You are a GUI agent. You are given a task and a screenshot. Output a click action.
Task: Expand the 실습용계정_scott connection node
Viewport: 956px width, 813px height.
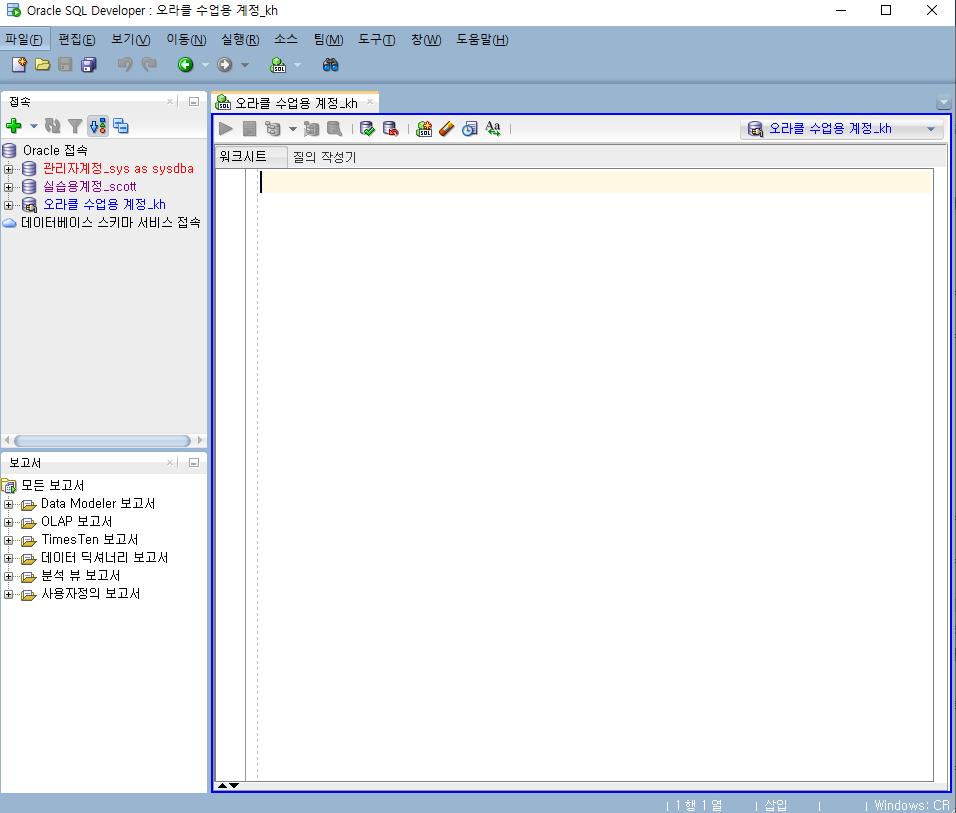(9, 187)
